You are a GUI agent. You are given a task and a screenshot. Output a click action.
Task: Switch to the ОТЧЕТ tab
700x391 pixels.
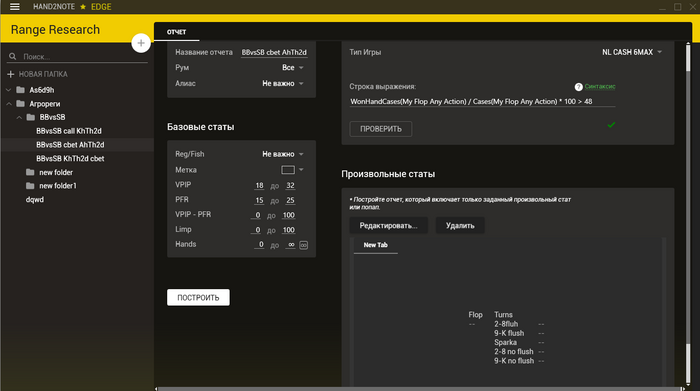(x=176, y=32)
